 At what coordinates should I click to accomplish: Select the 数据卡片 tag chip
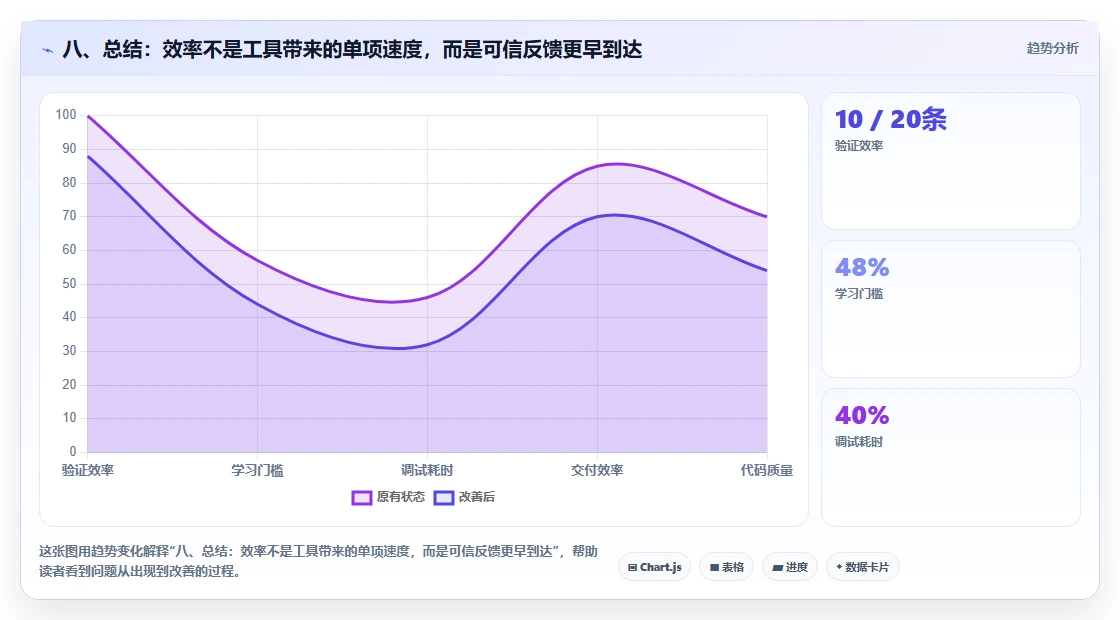(x=863, y=567)
